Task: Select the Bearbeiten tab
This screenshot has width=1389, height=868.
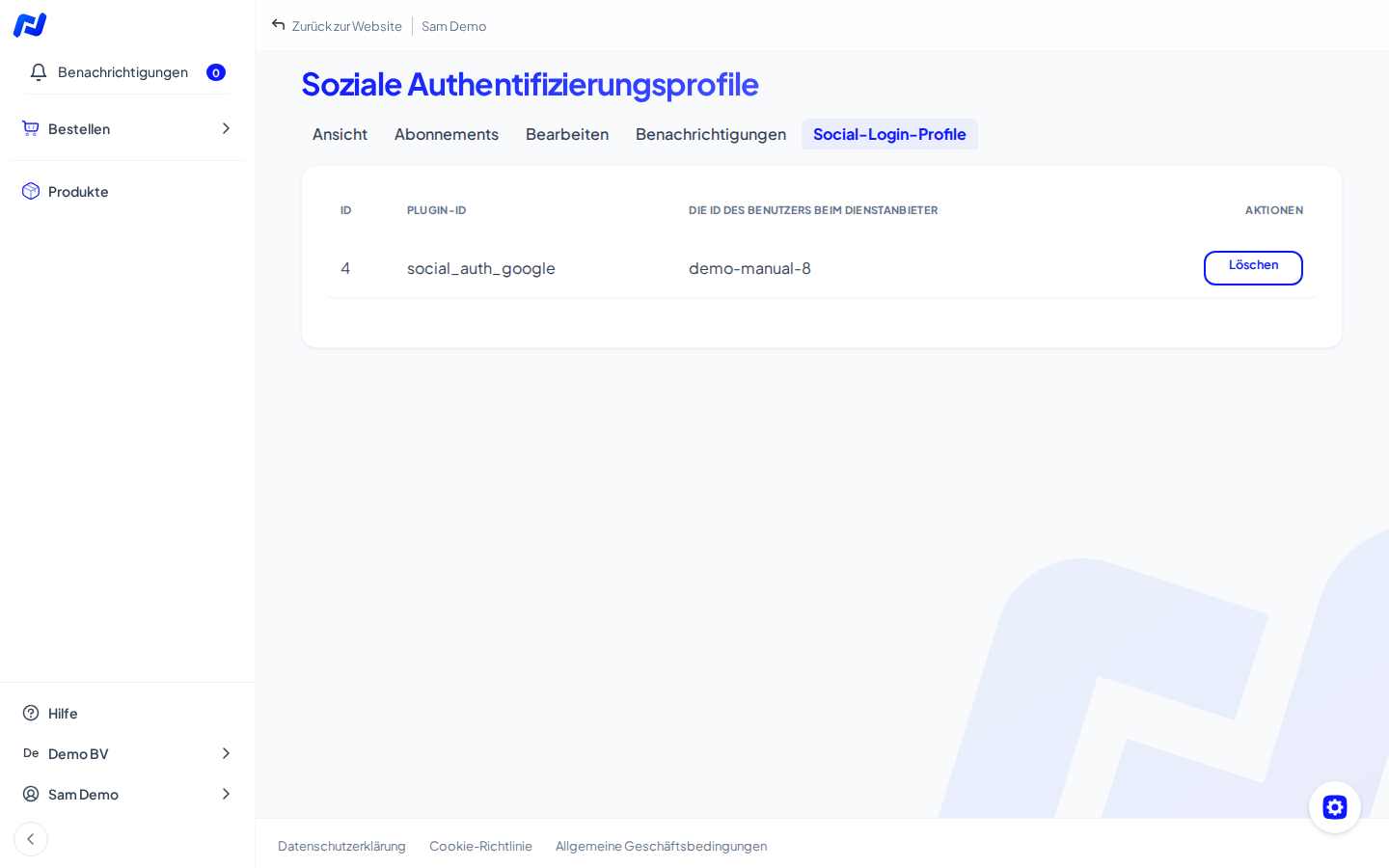Action: pos(567,134)
